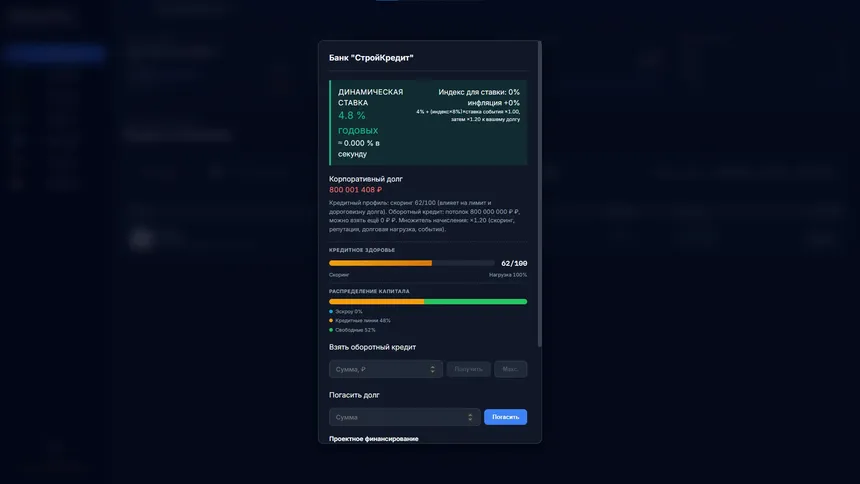The image size is (860, 484).
Task: Click the green Свободные legend dot
Action: (331, 330)
